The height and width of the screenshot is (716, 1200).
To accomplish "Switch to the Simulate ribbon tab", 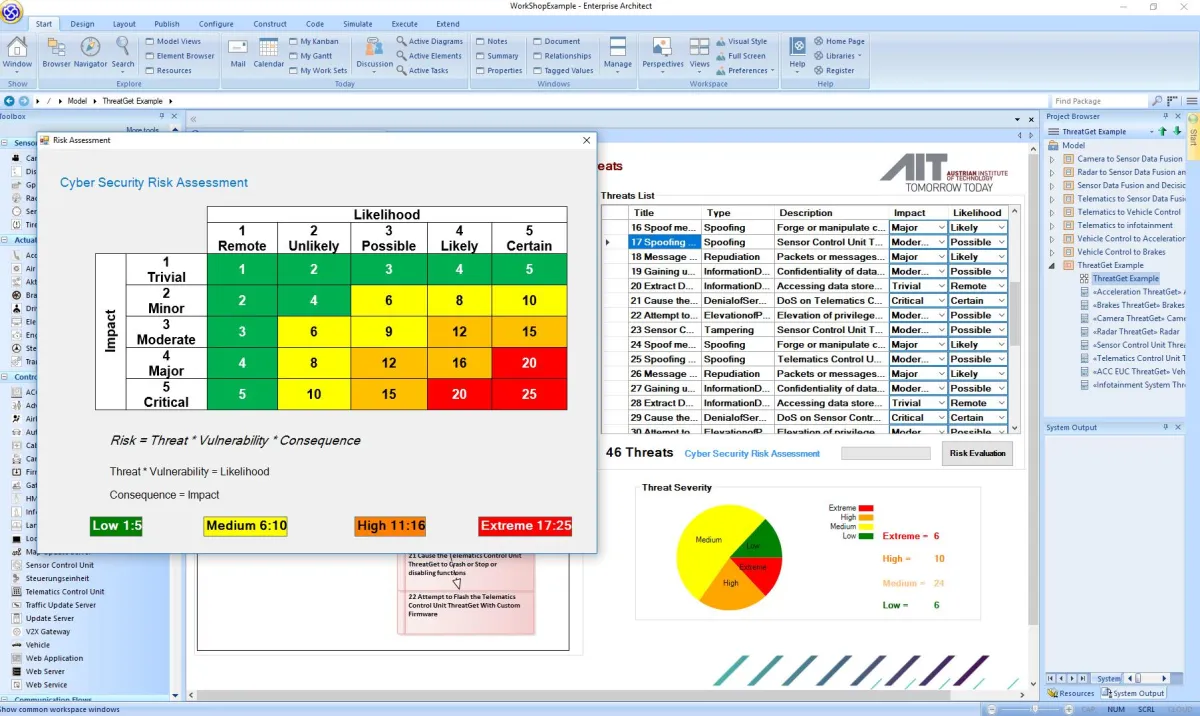I will coord(357,24).
